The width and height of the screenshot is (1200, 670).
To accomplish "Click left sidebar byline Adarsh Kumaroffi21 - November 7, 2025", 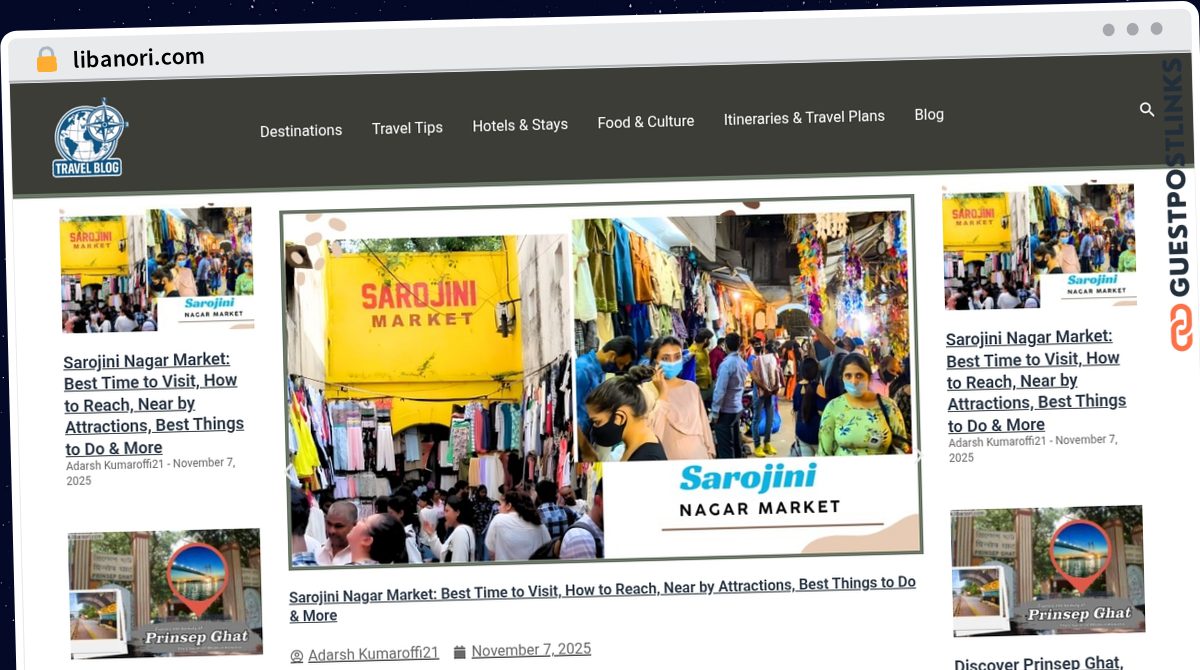I will pyautogui.click(x=151, y=472).
